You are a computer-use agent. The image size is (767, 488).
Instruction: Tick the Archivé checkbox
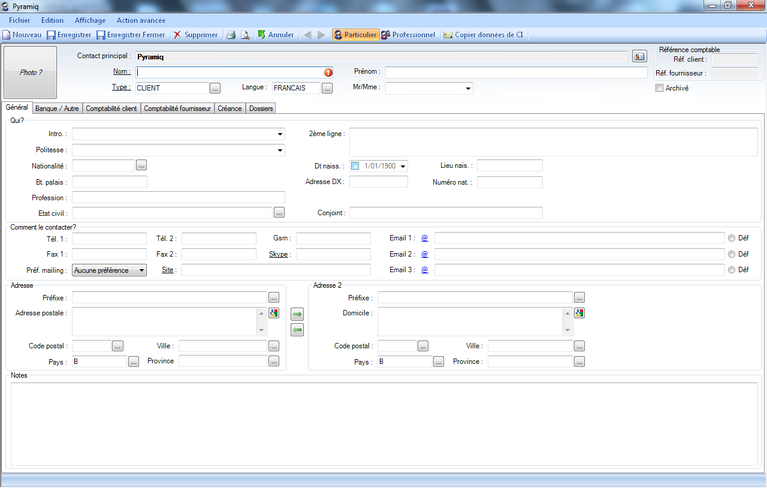click(x=659, y=88)
